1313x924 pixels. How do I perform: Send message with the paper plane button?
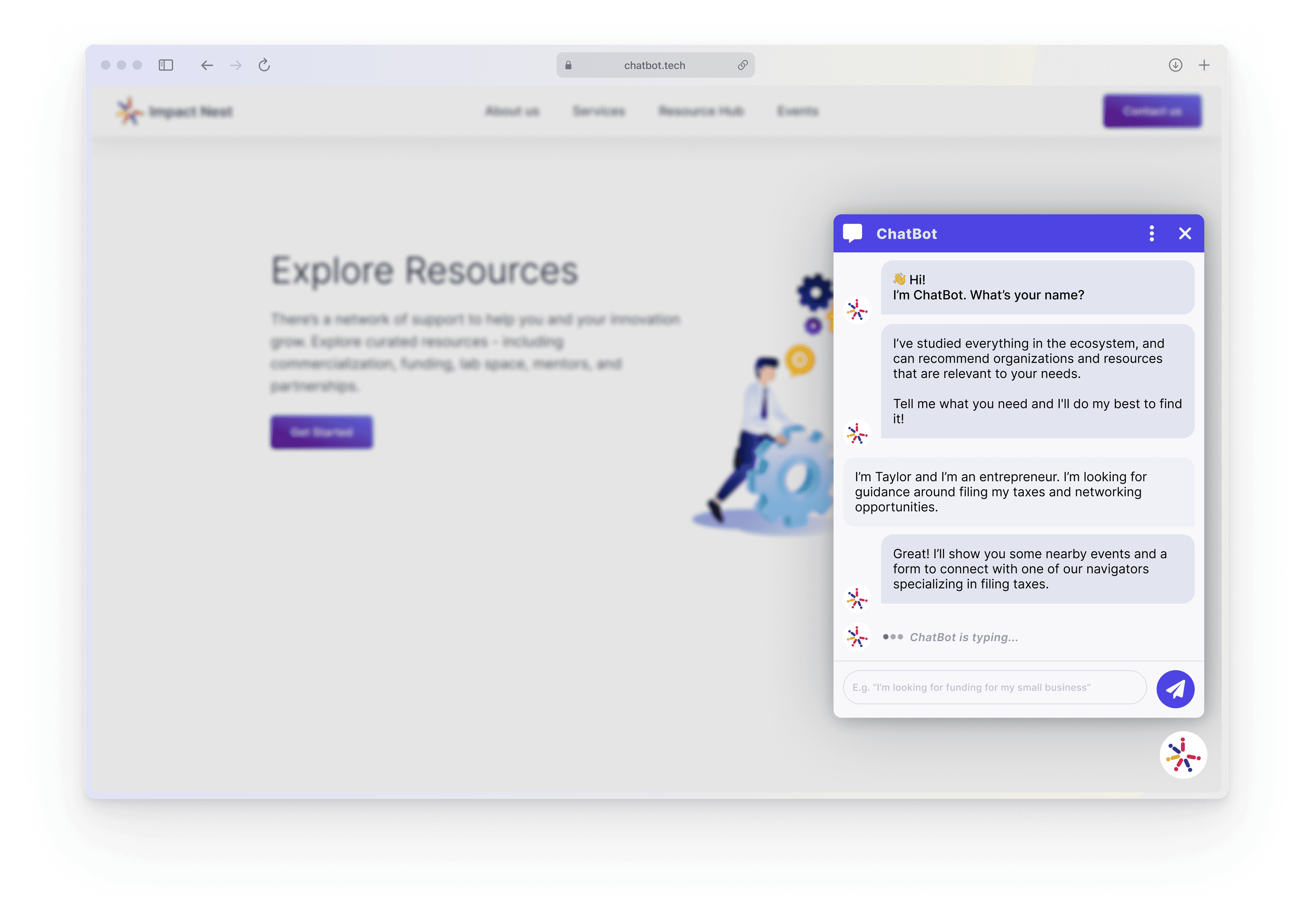point(1175,689)
